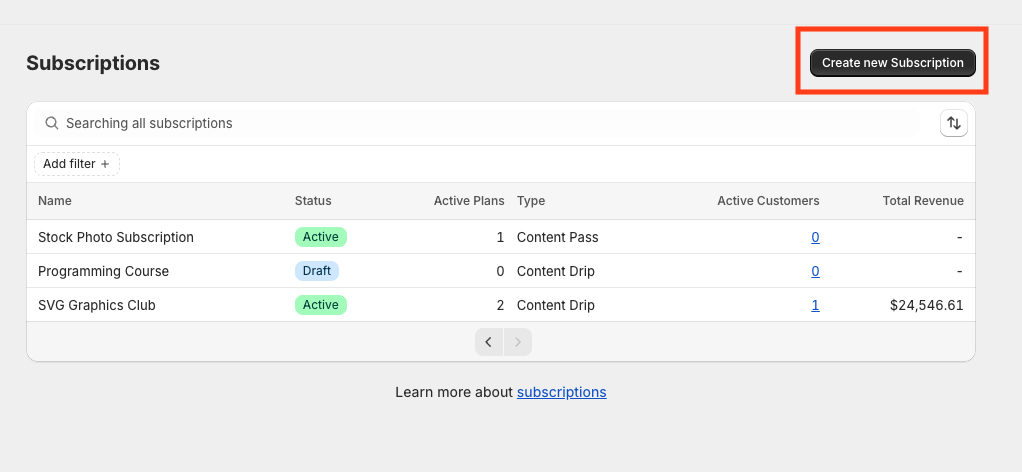
Task: View active customers for SVG Graphics Club
Action: [815, 305]
